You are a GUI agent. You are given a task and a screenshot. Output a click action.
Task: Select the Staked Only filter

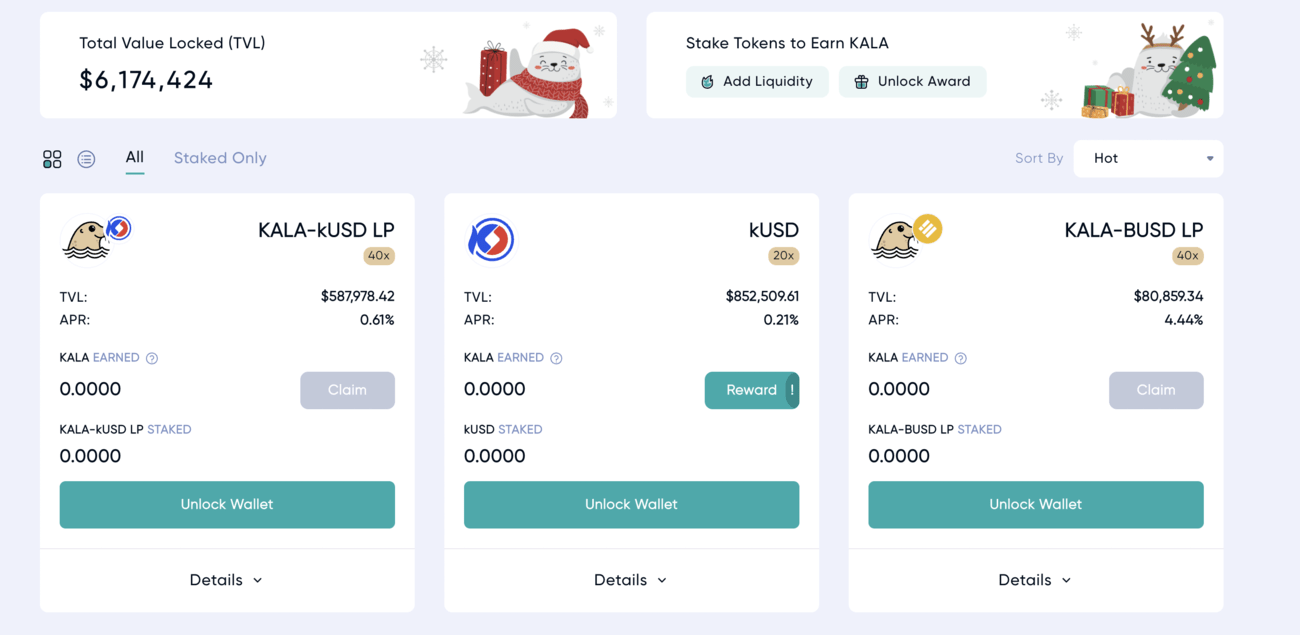point(220,158)
